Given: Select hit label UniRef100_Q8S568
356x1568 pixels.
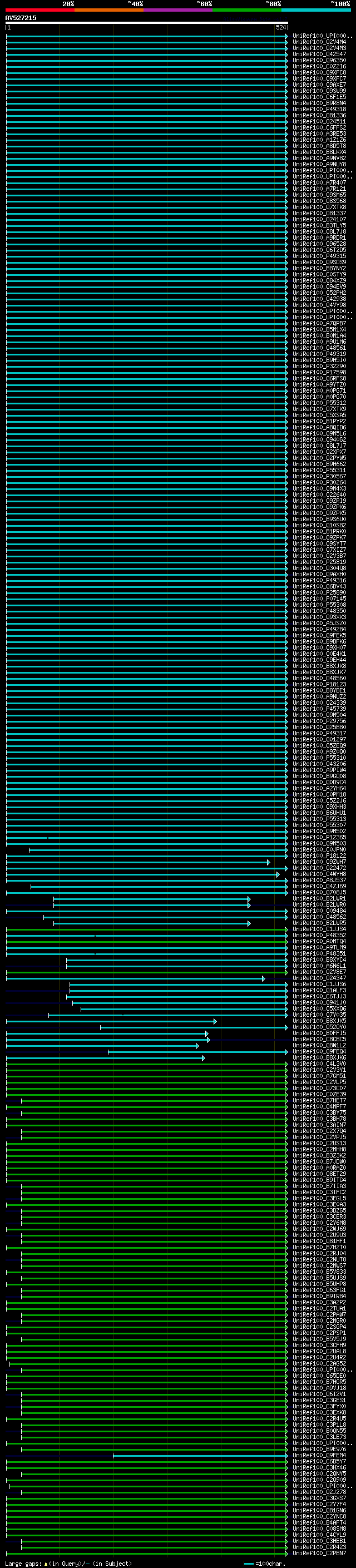Looking at the screenshot, I should pyautogui.click(x=319, y=201).
